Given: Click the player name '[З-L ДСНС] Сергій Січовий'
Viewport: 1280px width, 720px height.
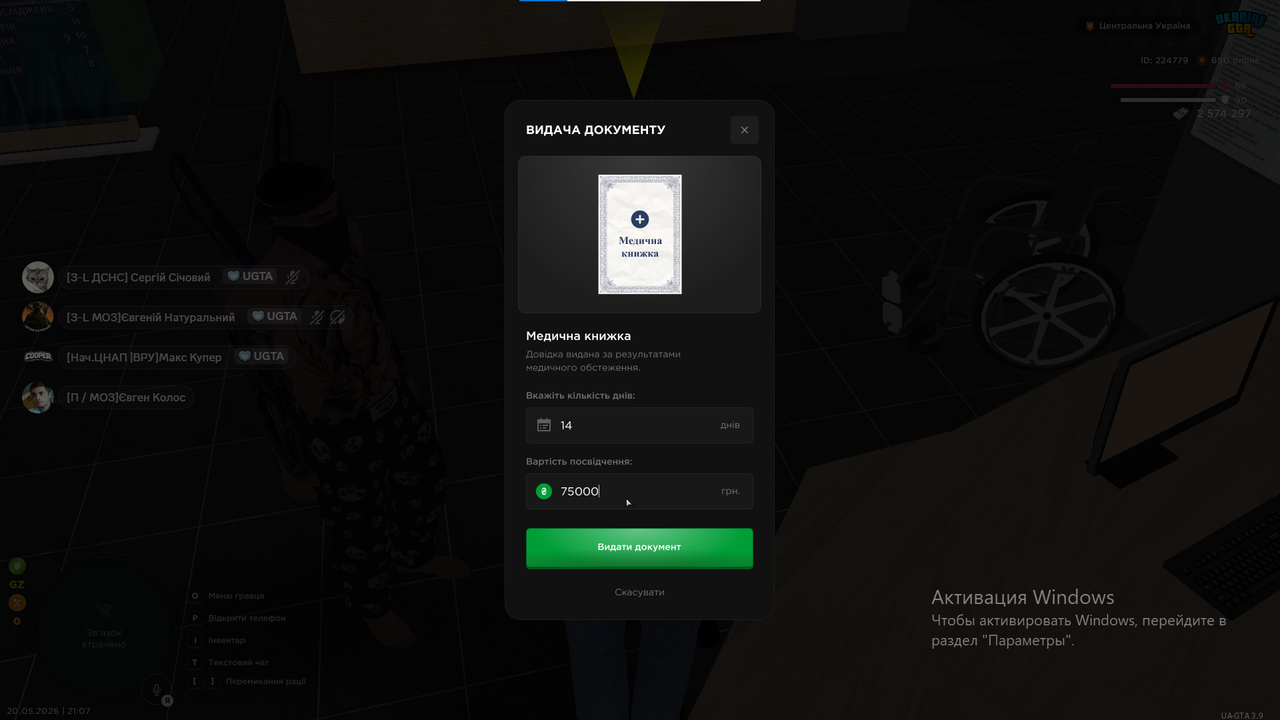Looking at the screenshot, I should click(x=139, y=277).
